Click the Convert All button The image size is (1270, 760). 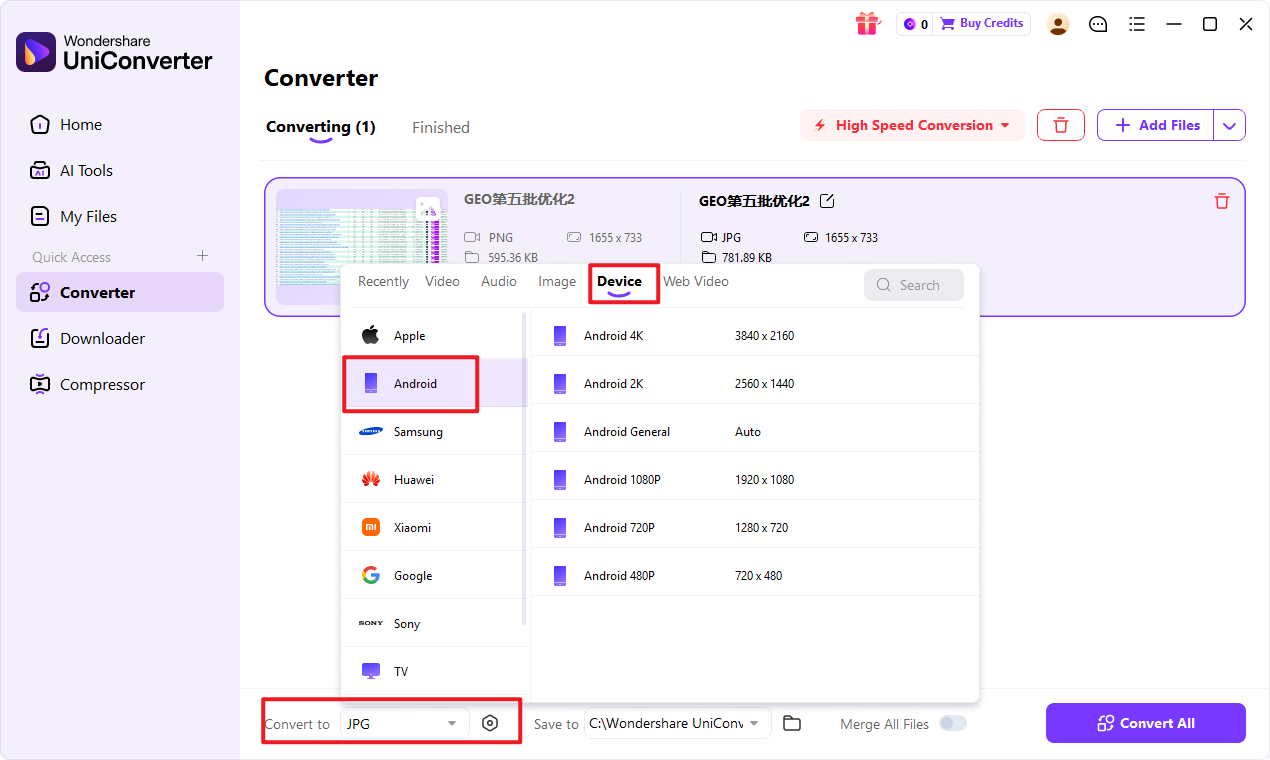pyautogui.click(x=1146, y=723)
